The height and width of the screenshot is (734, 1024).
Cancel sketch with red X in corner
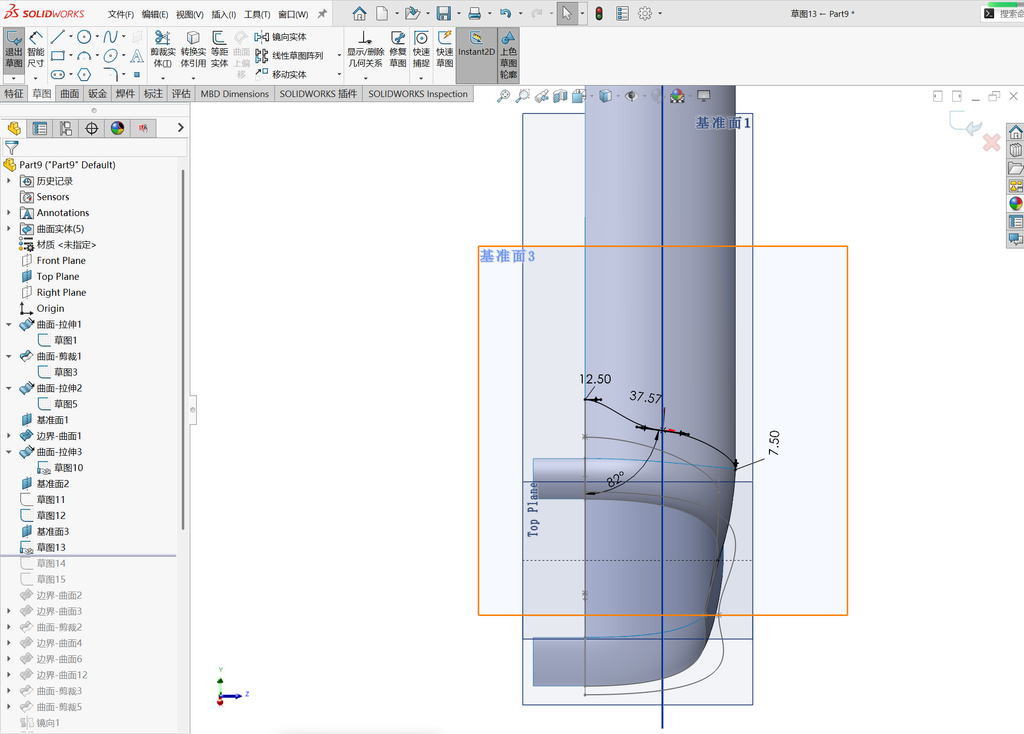(x=991, y=142)
